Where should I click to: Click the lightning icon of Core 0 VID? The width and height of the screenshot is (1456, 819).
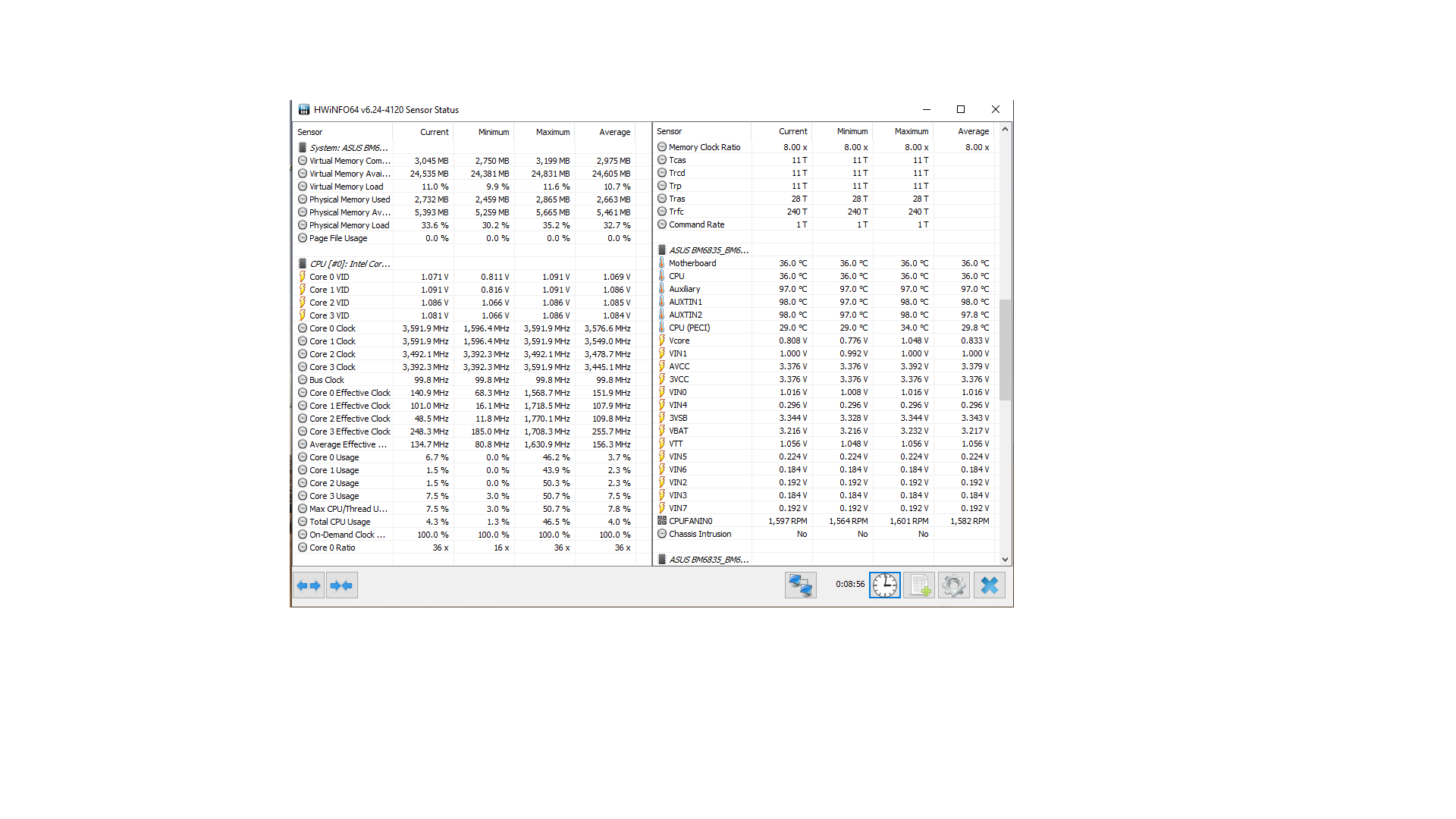(303, 277)
